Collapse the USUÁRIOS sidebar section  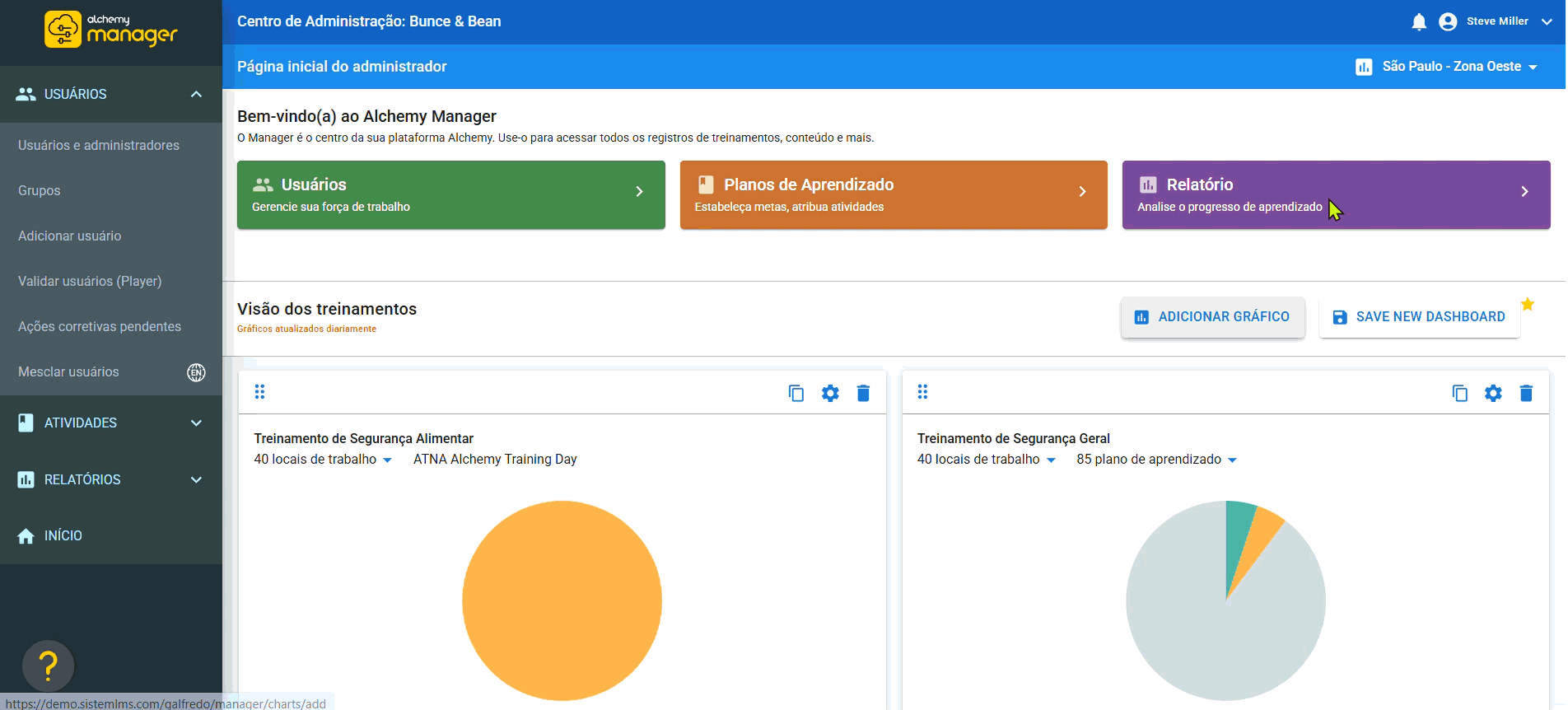coord(196,94)
